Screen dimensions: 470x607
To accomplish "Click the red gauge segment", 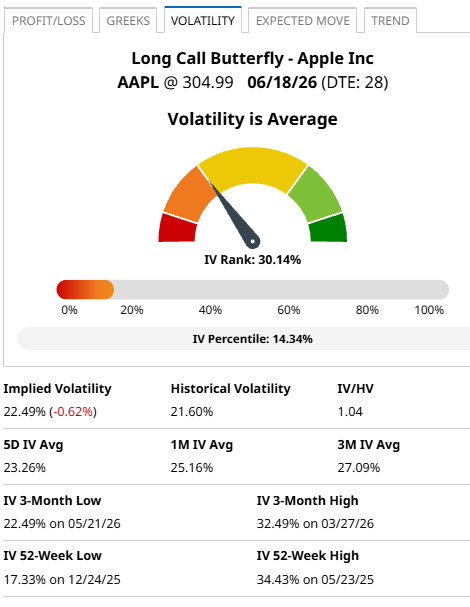I will click(x=177, y=229).
